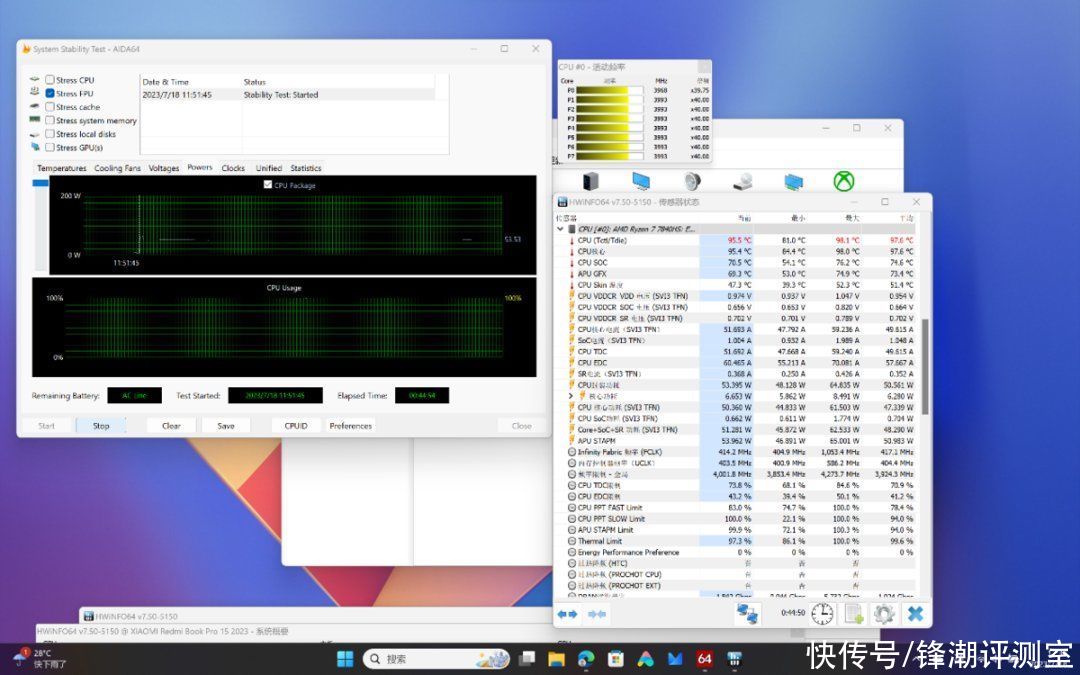The image size is (1080, 675).
Task: Switch to the Unified tab
Action: [269, 168]
